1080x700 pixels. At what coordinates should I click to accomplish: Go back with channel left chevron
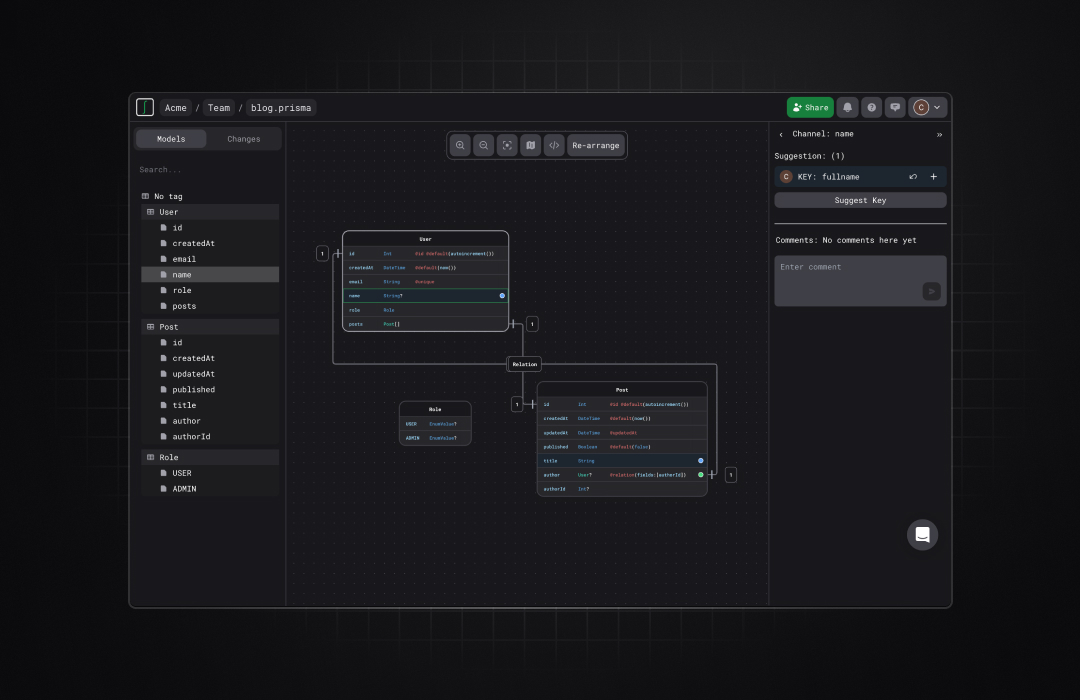(x=781, y=134)
